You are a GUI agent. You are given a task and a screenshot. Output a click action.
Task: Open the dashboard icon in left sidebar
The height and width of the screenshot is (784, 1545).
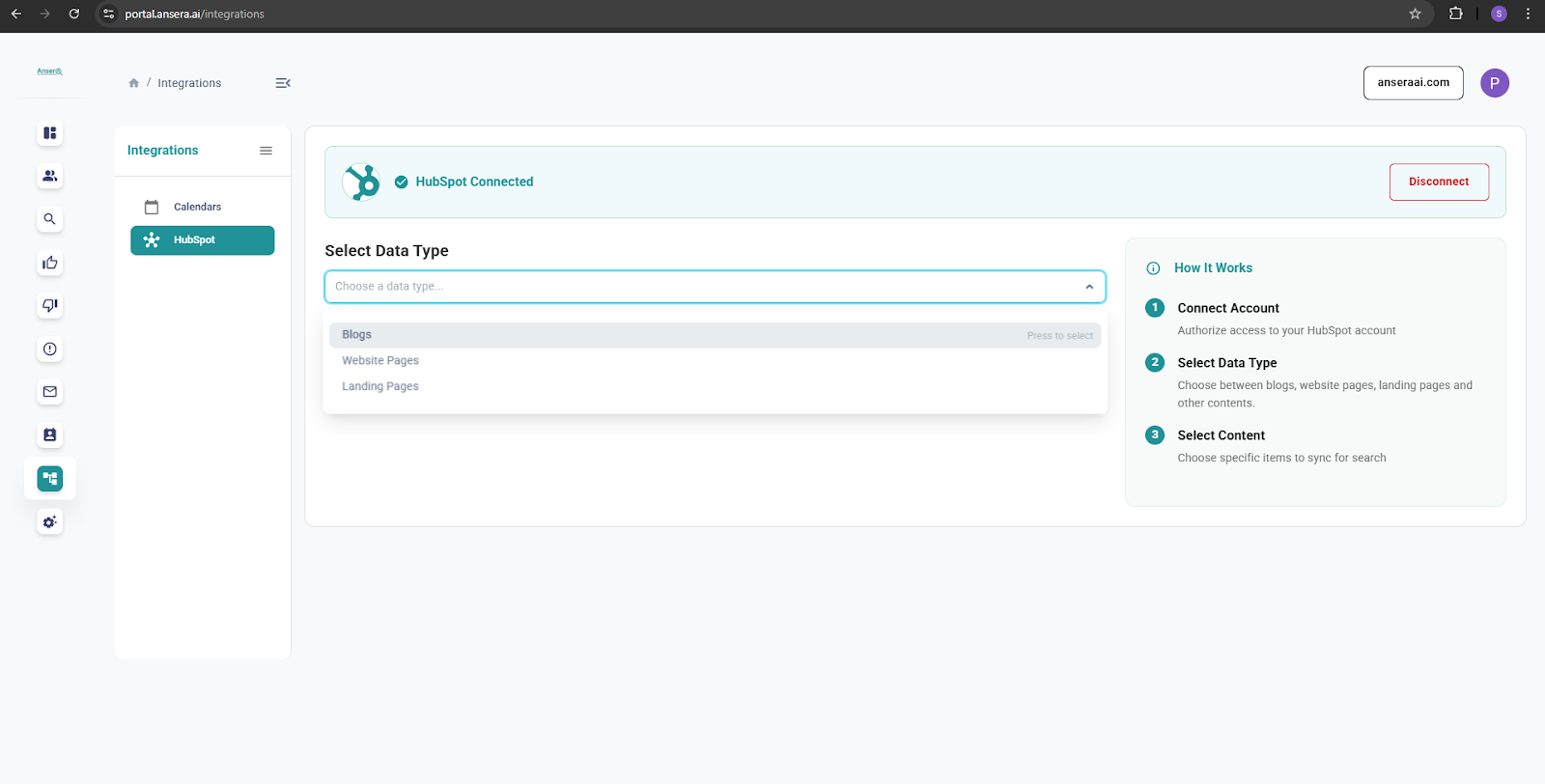[x=50, y=132]
